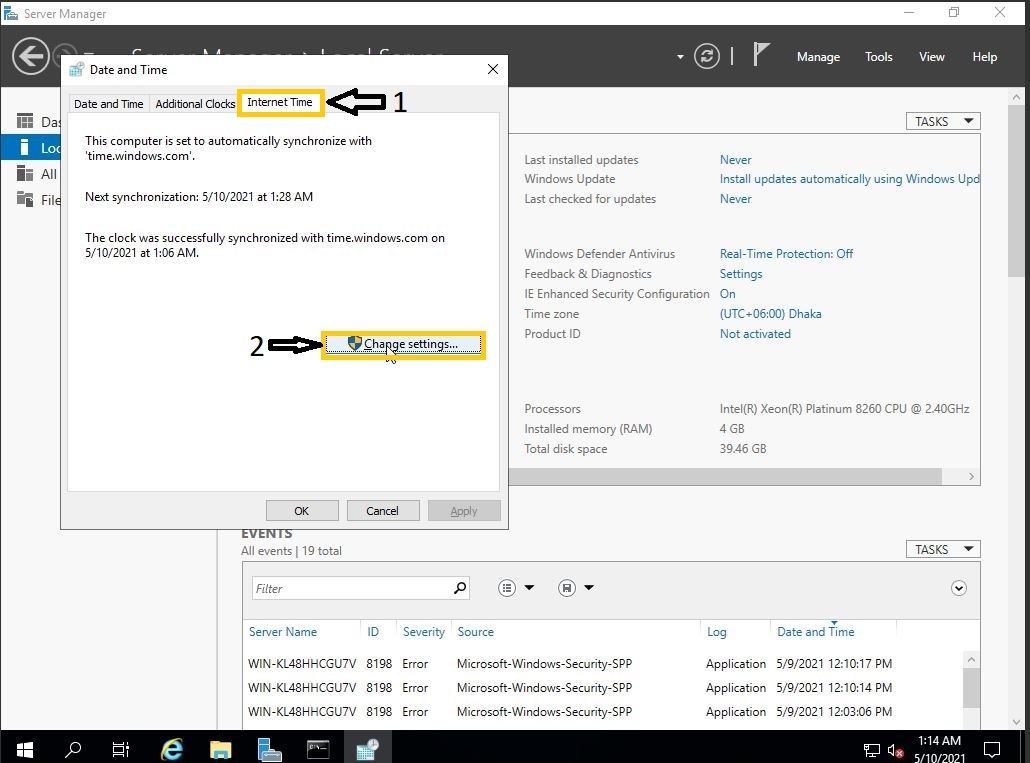Expand the Events TASKS dropdown
The image size is (1030, 763).
click(x=943, y=550)
